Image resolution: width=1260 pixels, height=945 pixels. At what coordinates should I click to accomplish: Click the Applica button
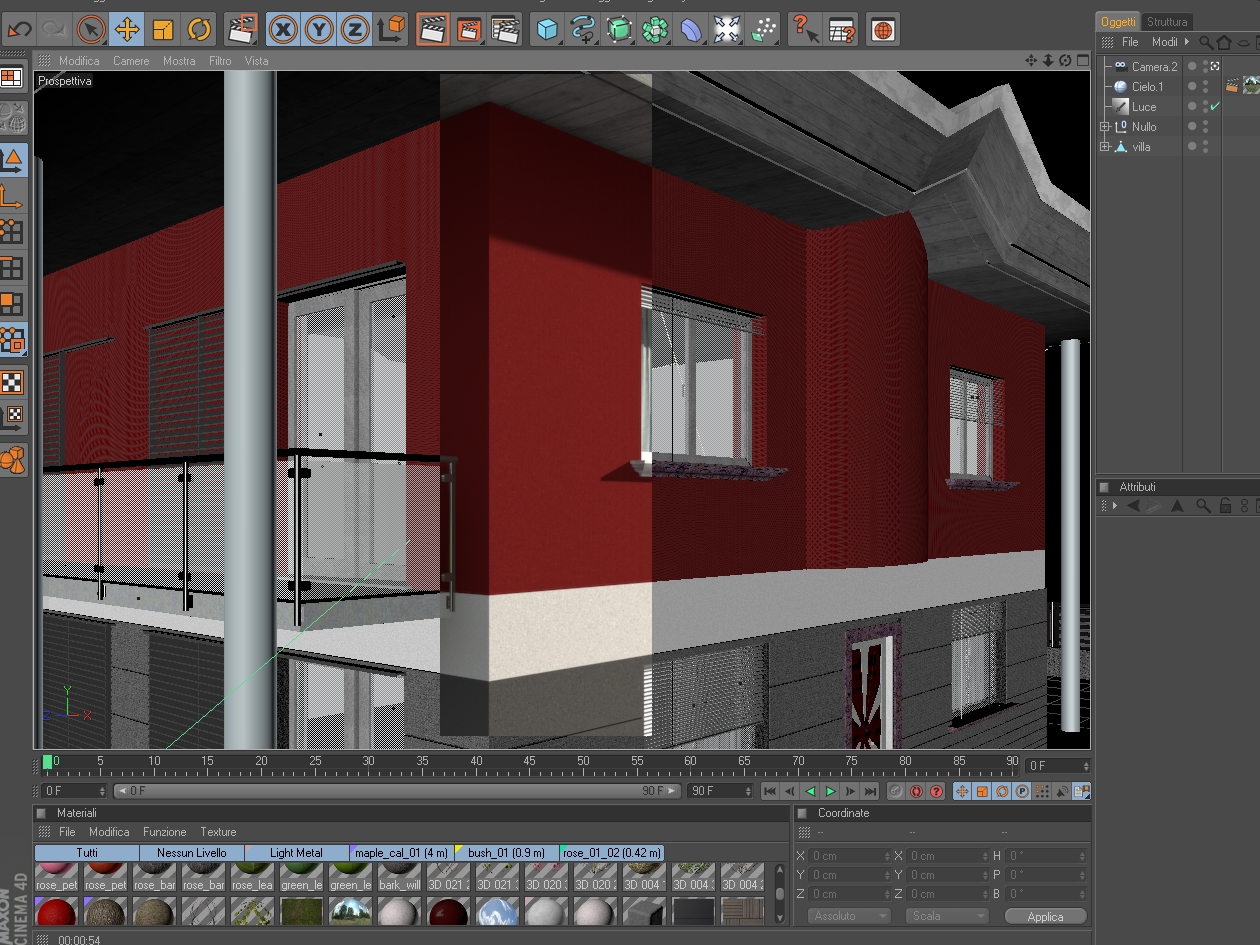pyautogui.click(x=1045, y=917)
